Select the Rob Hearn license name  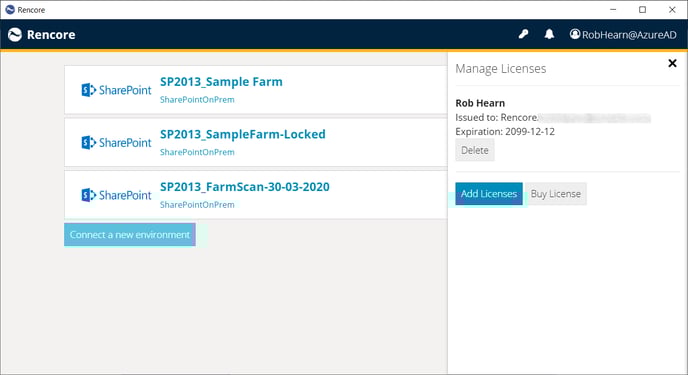[x=480, y=103]
